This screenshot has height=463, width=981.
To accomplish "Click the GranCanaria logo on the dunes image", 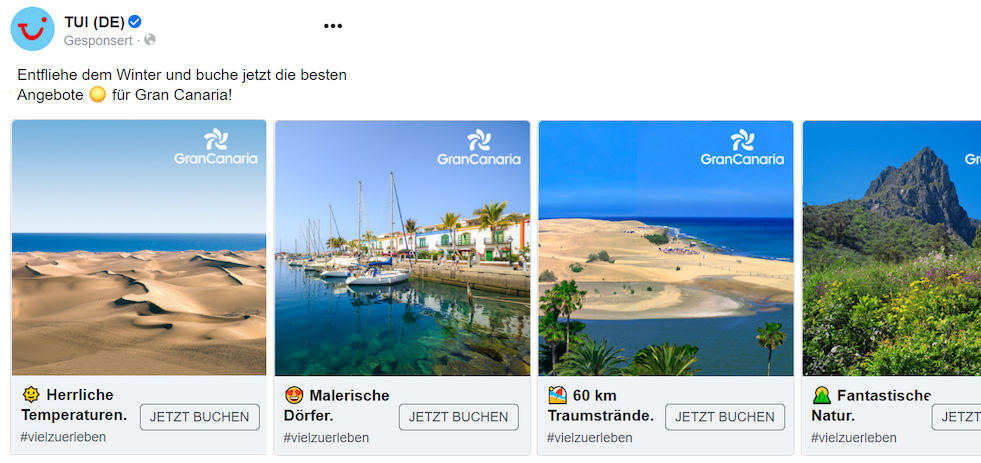I will click(216, 147).
